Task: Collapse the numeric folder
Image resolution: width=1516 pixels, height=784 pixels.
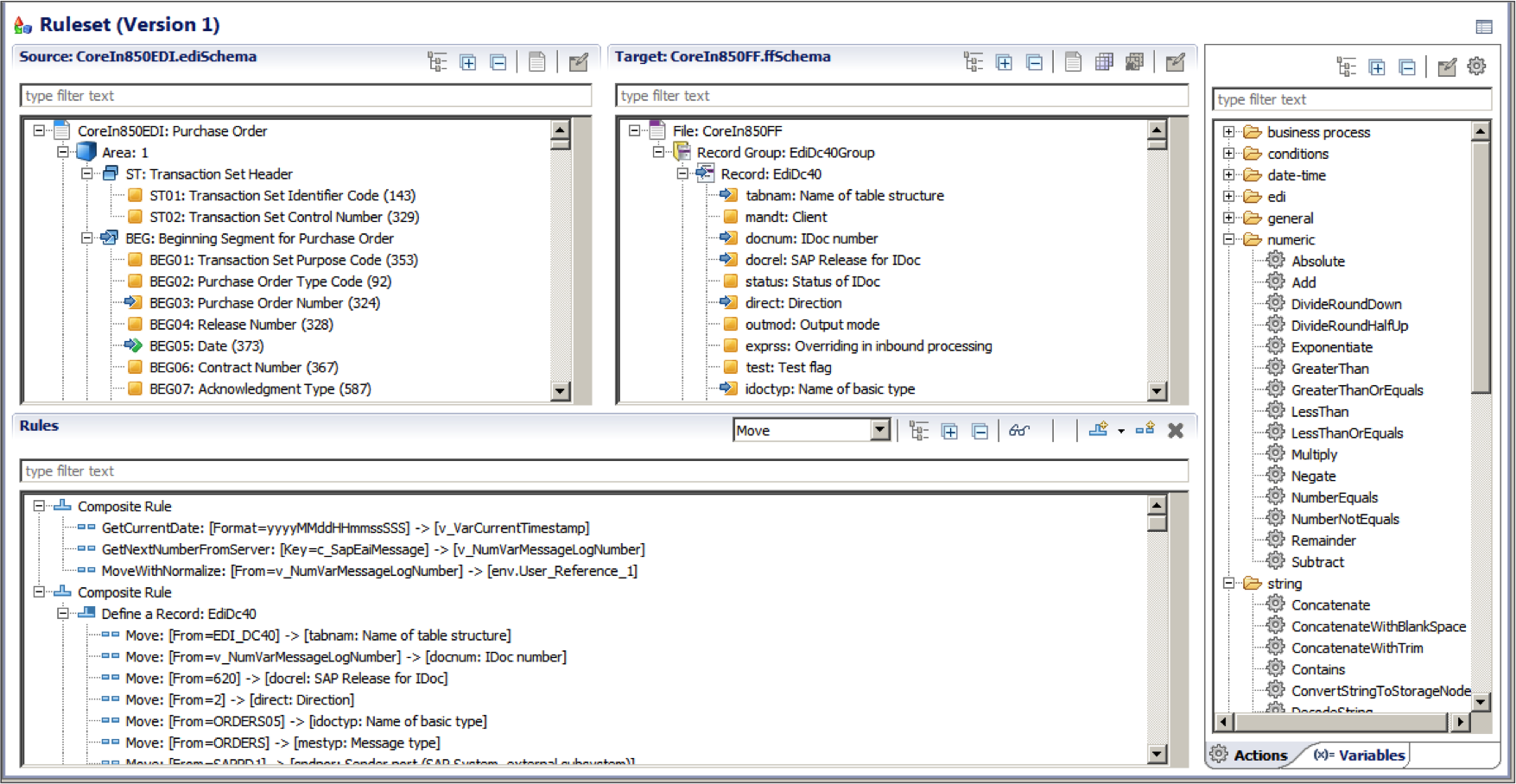Action: (1229, 240)
